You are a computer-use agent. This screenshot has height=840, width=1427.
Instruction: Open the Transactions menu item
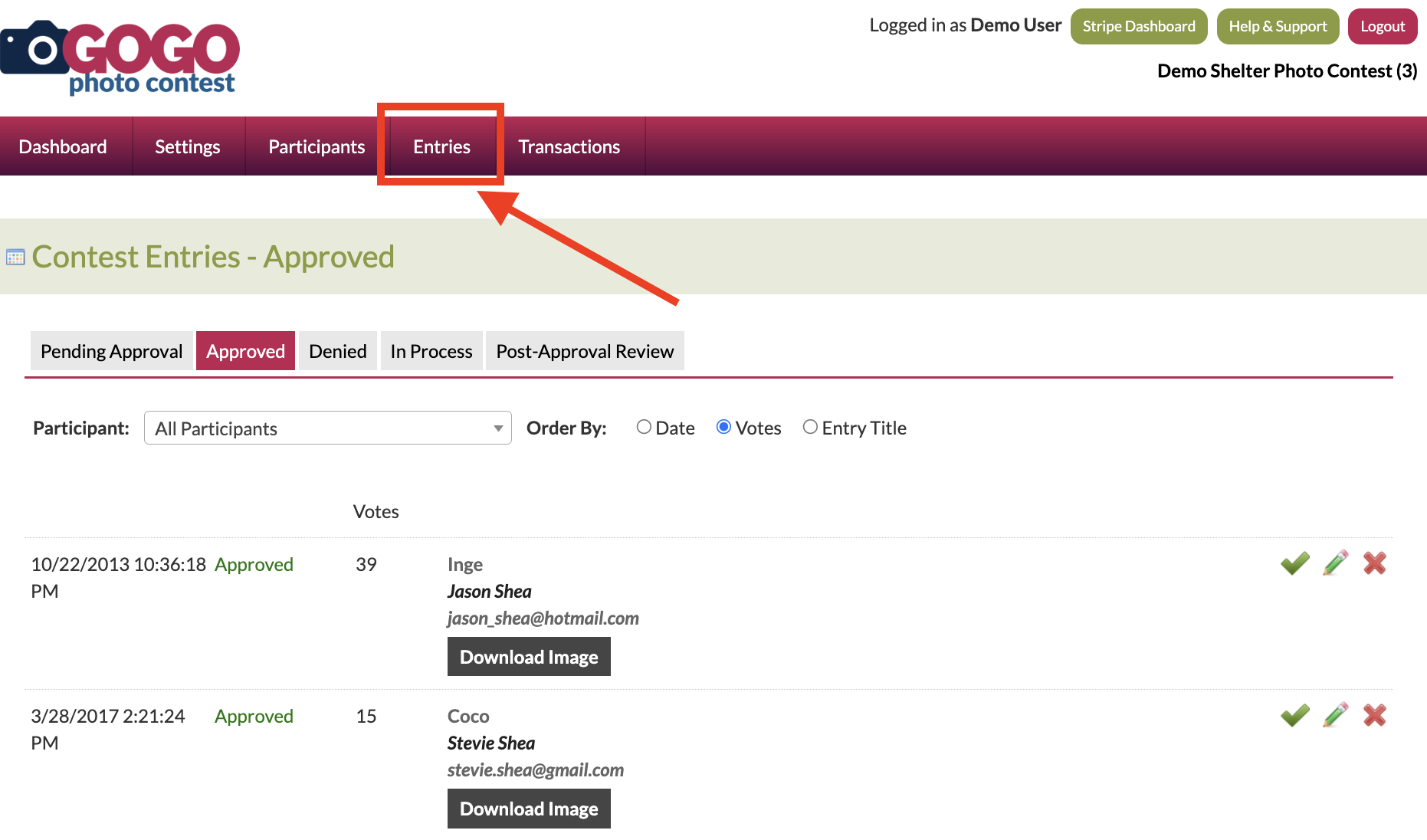pyautogui.click(x=569, y=147)
